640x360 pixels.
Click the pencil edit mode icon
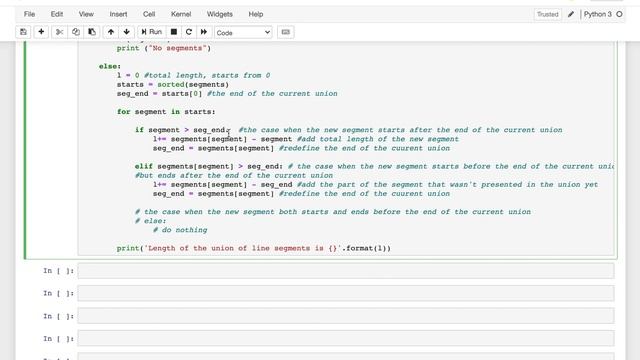(571, 14)
